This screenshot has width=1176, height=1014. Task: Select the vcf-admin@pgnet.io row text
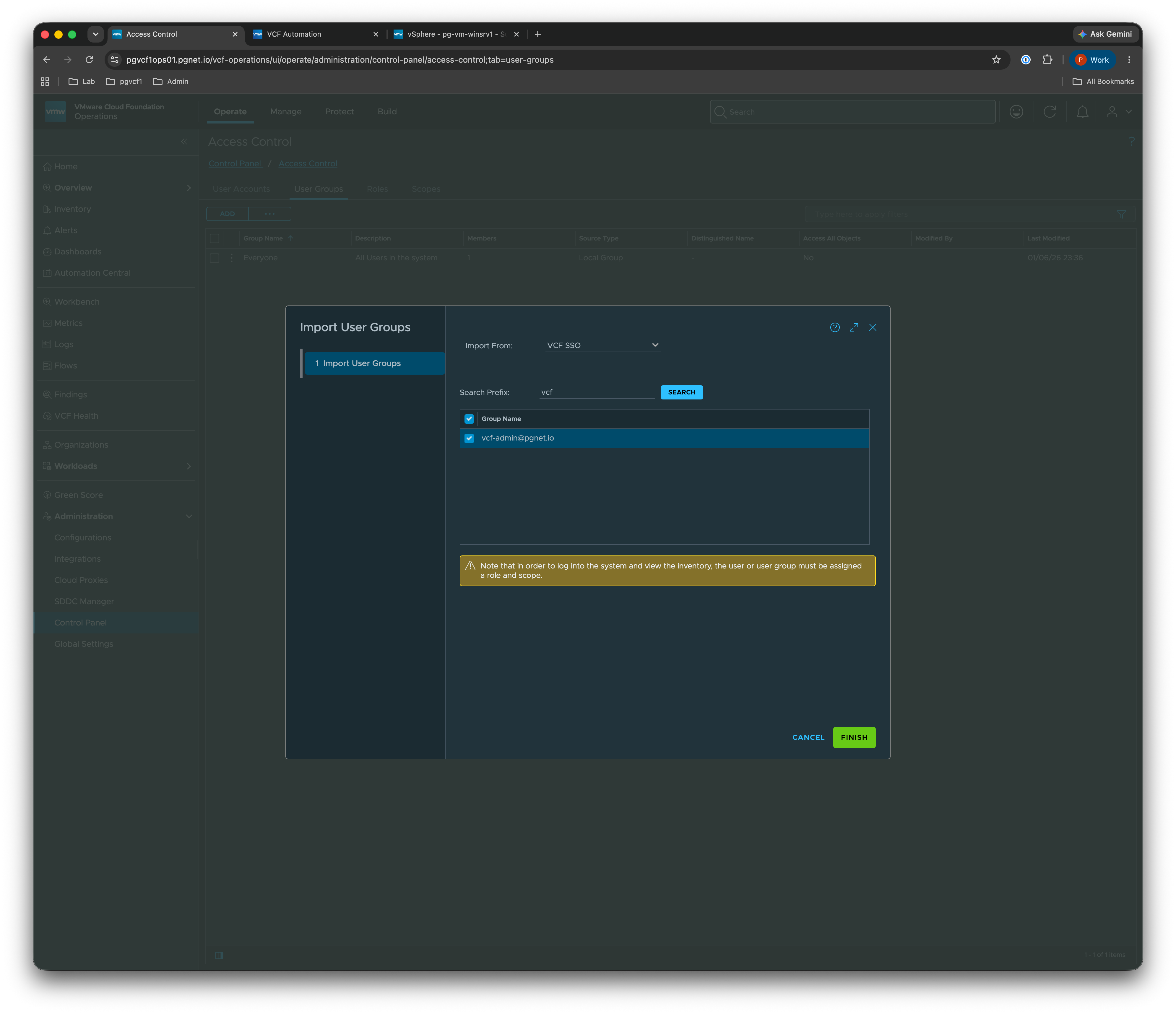point(518,438)
